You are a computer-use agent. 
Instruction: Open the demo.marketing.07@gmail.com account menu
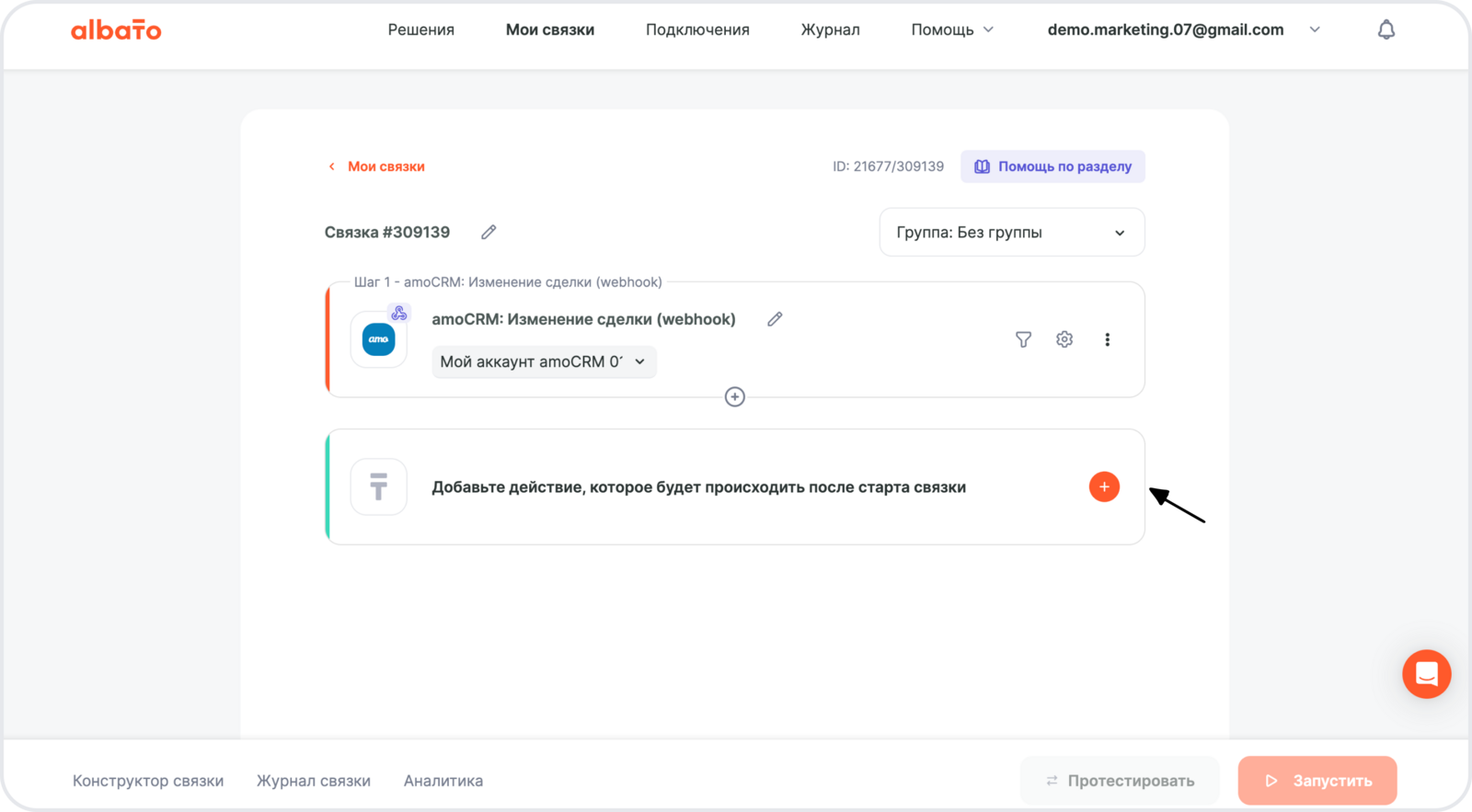pos(1183,29)
